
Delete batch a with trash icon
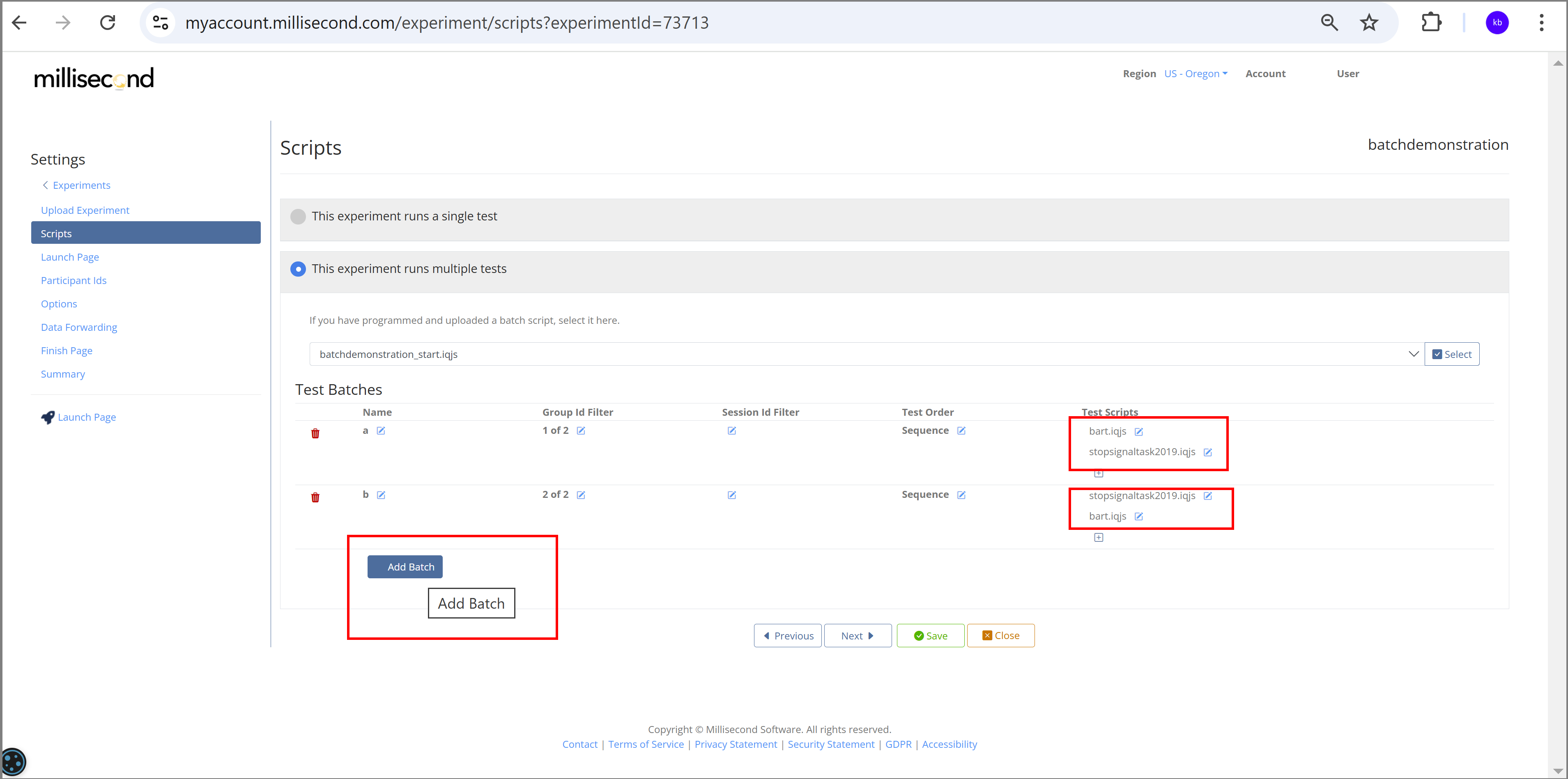(x=315, y=433)
